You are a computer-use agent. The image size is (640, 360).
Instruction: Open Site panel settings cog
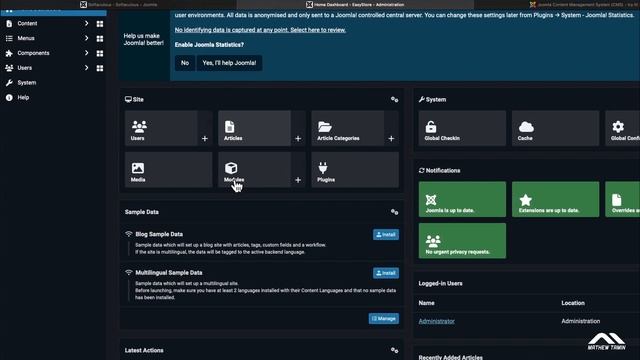pyautogui.click(x=394, y=99)
